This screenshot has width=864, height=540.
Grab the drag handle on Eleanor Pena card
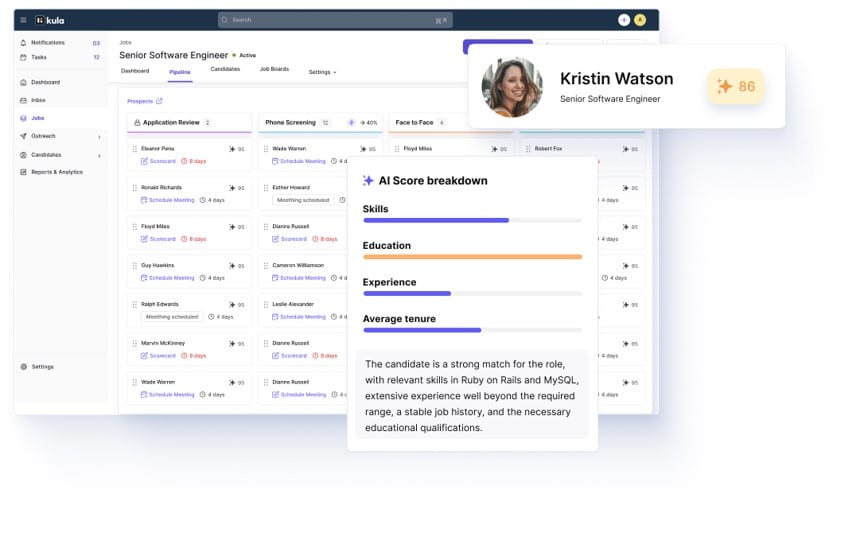(x=135, y=149)
